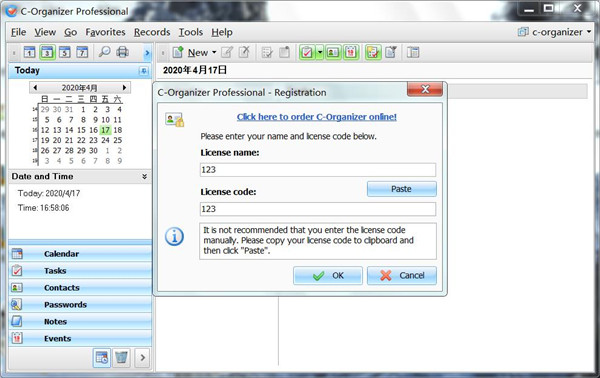600x378 pixels.
Task: Pin the Today panel
Action: (143, 71)
